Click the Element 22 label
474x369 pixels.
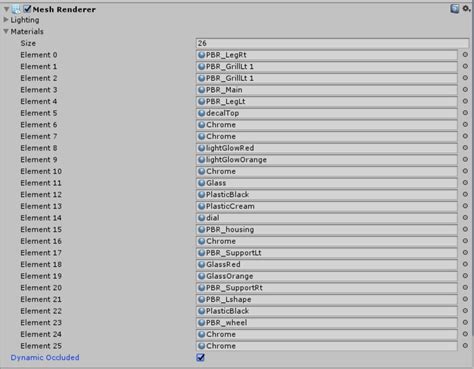[41, 311]
